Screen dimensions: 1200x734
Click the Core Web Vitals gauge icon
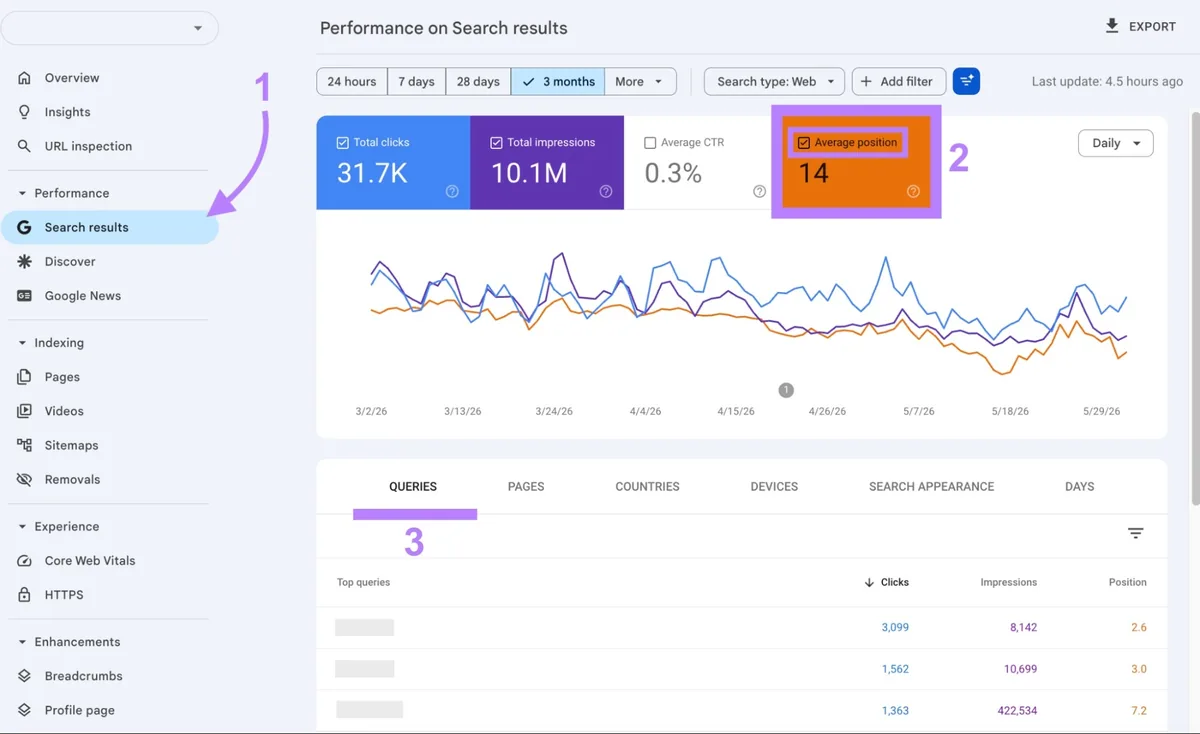click(24, 561)
